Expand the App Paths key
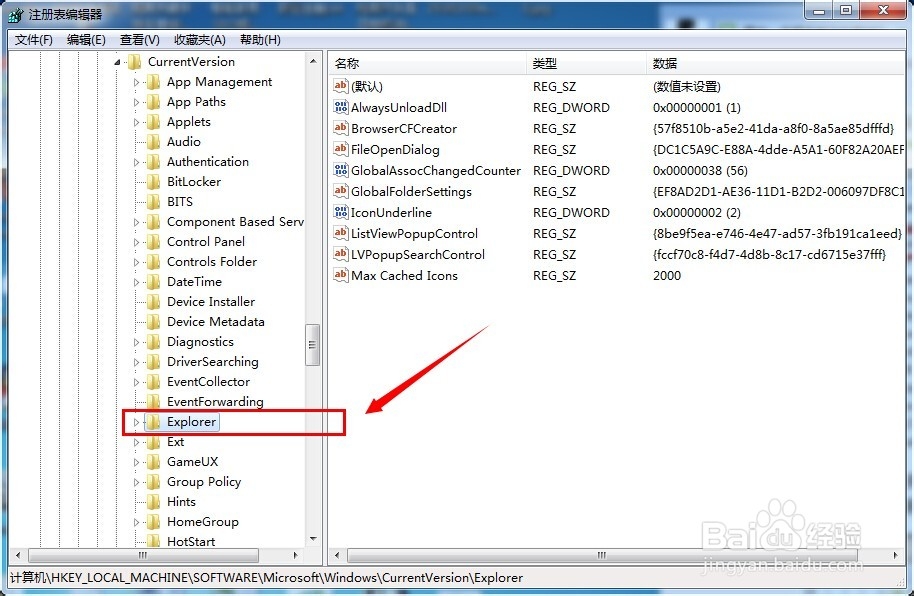The image size is (914, 596). pos(136,102)
